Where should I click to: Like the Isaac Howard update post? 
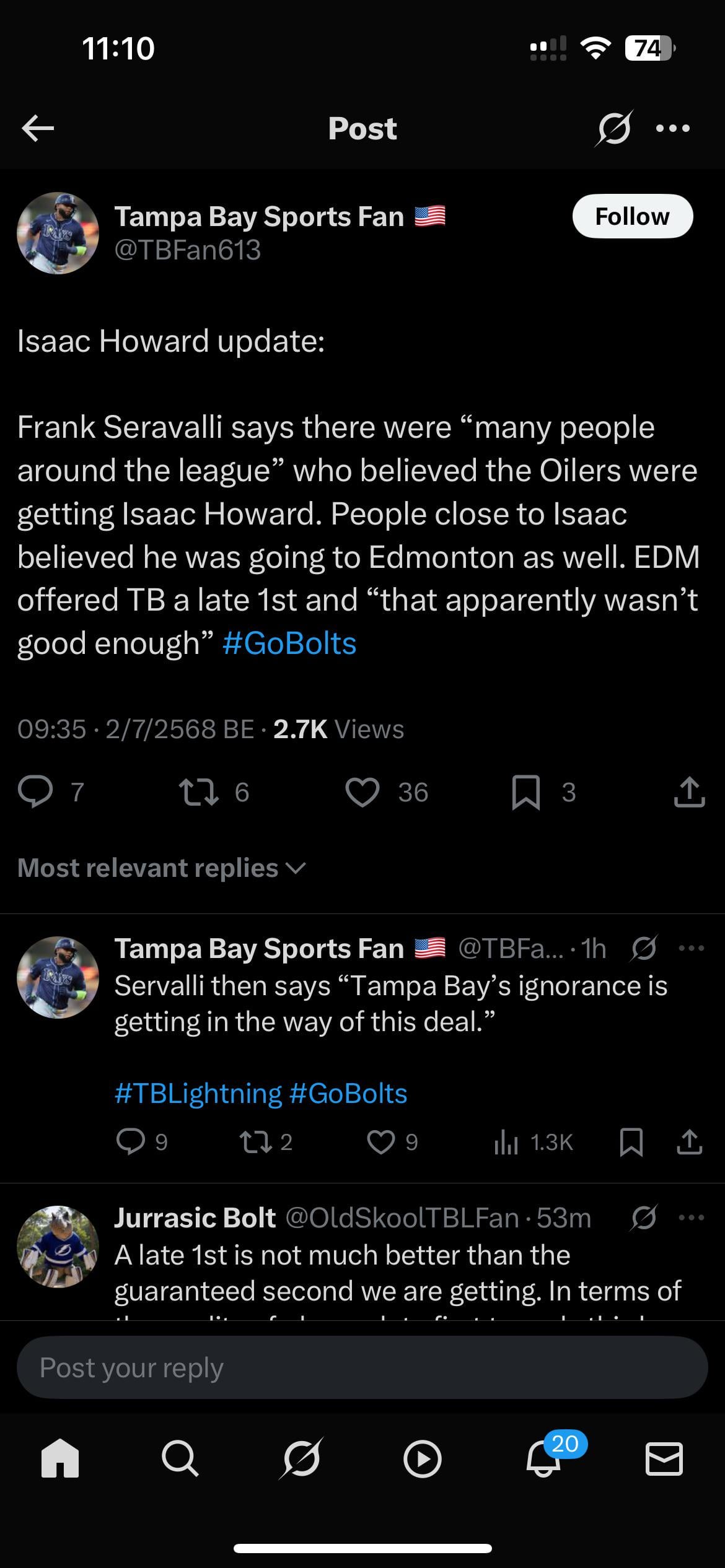pyautogui.click(x=362, y=792)
